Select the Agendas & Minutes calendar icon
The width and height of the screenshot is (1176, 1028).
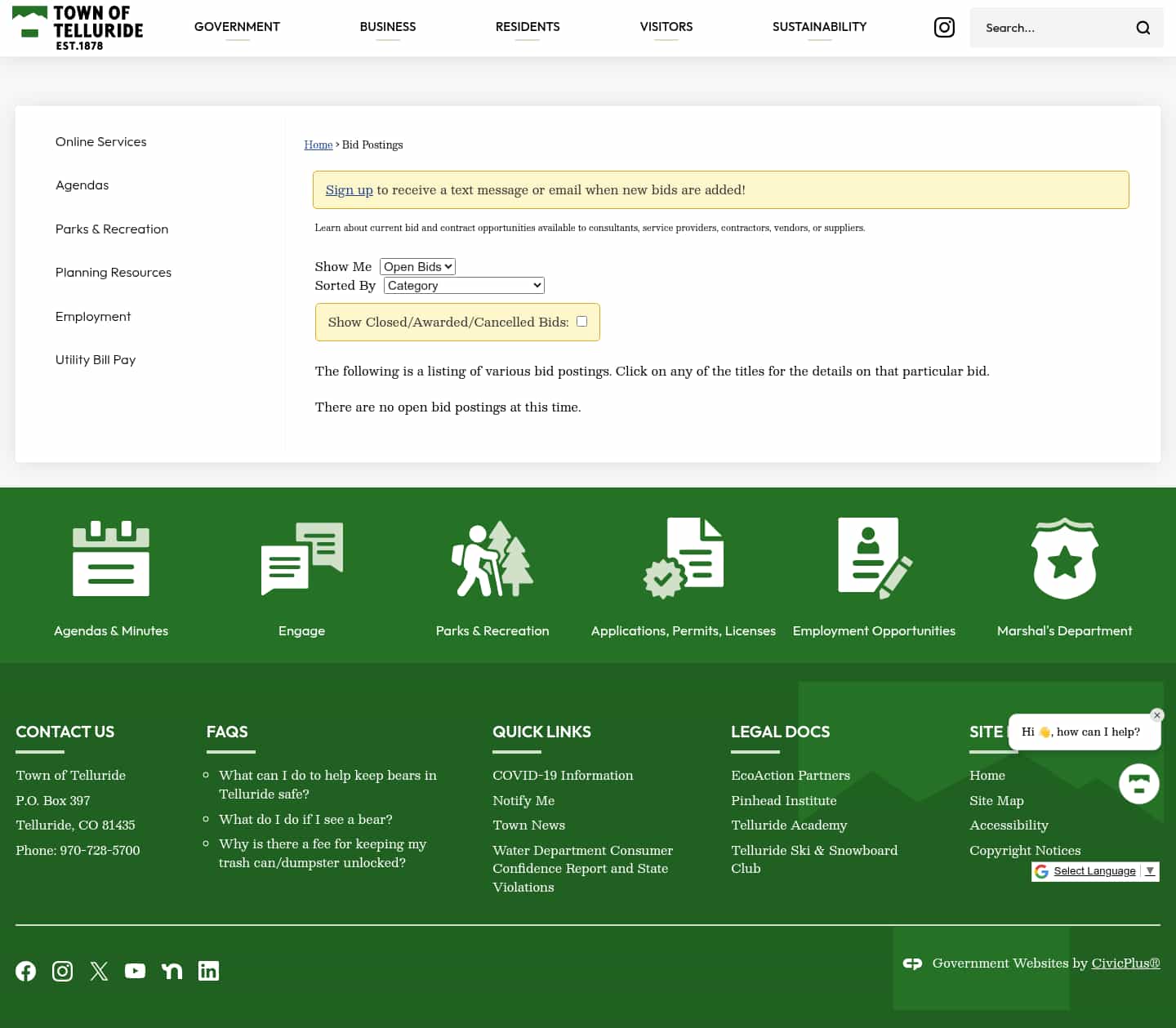tap(111, 559)
